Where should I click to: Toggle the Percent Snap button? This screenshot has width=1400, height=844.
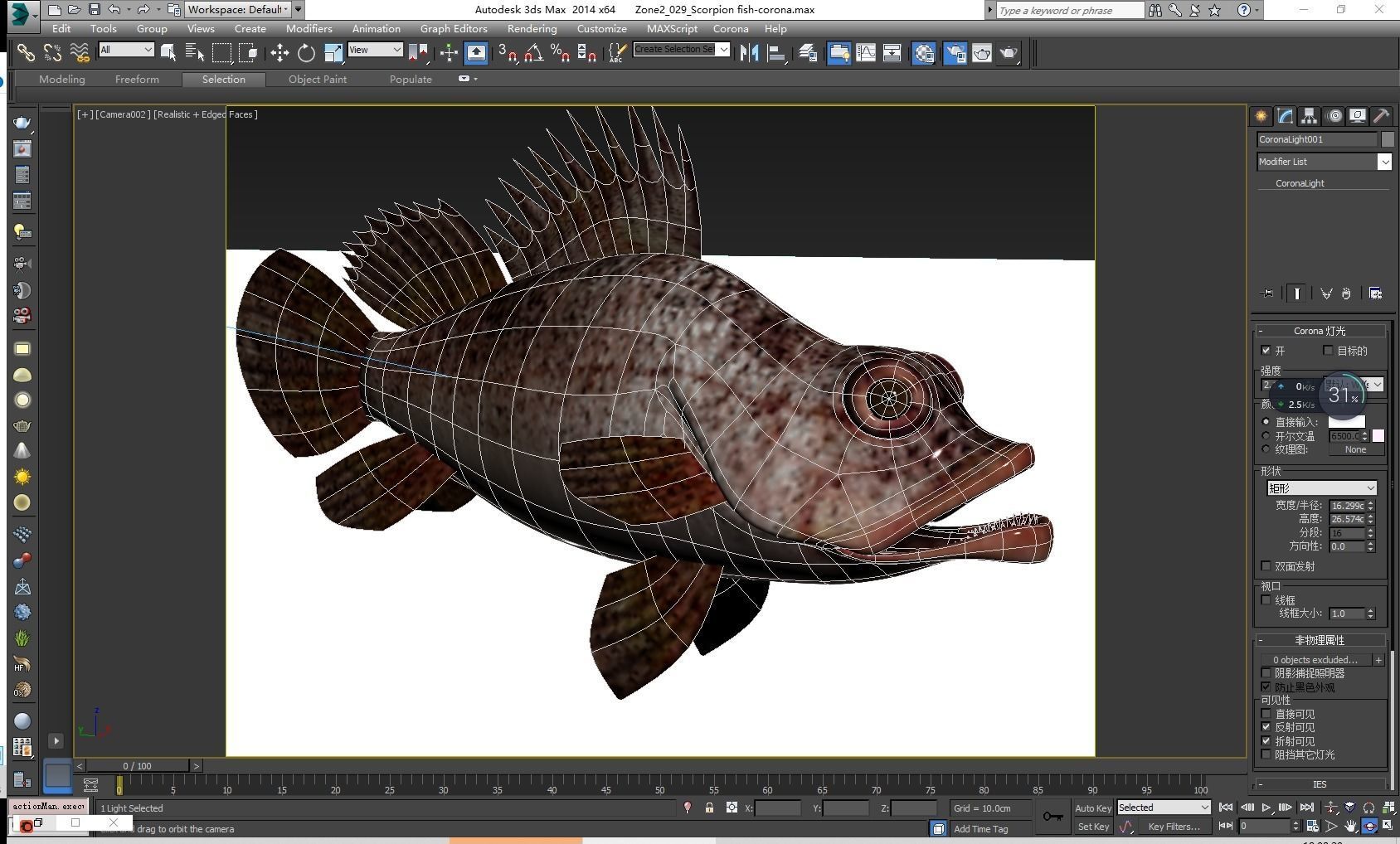coord(561,53)
